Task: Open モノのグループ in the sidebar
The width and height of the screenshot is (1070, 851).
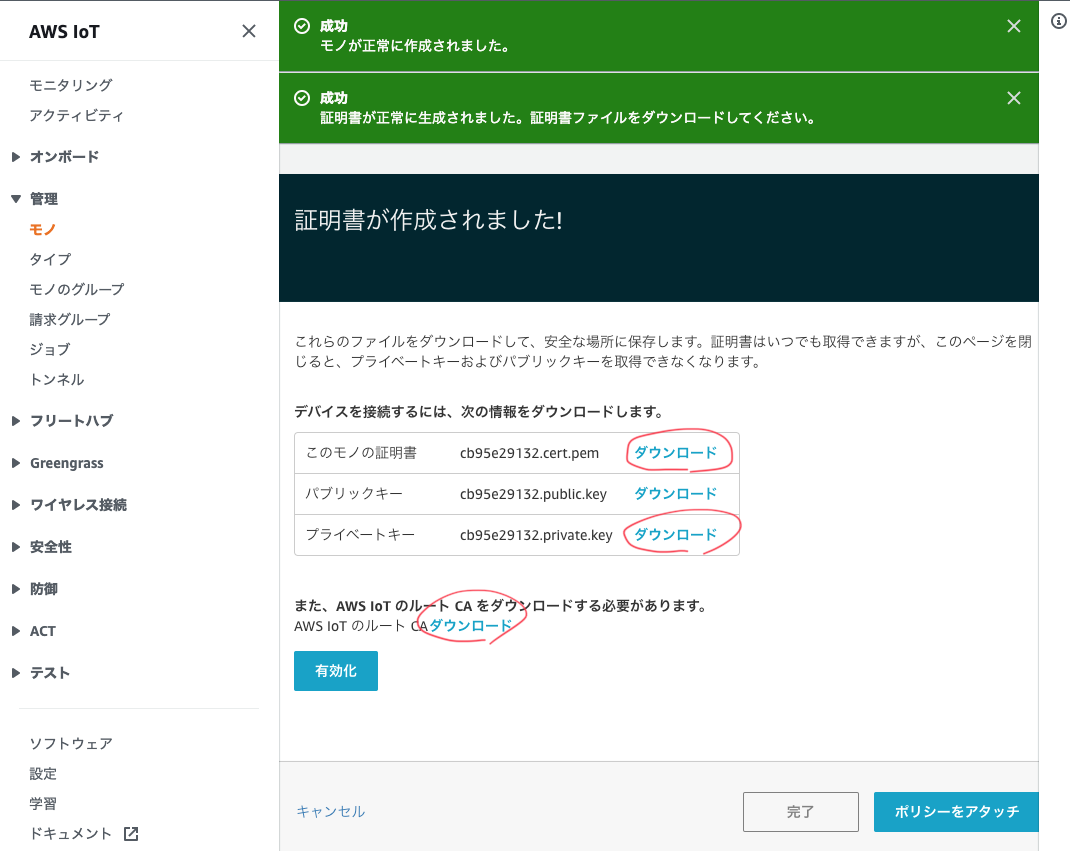Action: pyautogui.click(x=76, y=289)
